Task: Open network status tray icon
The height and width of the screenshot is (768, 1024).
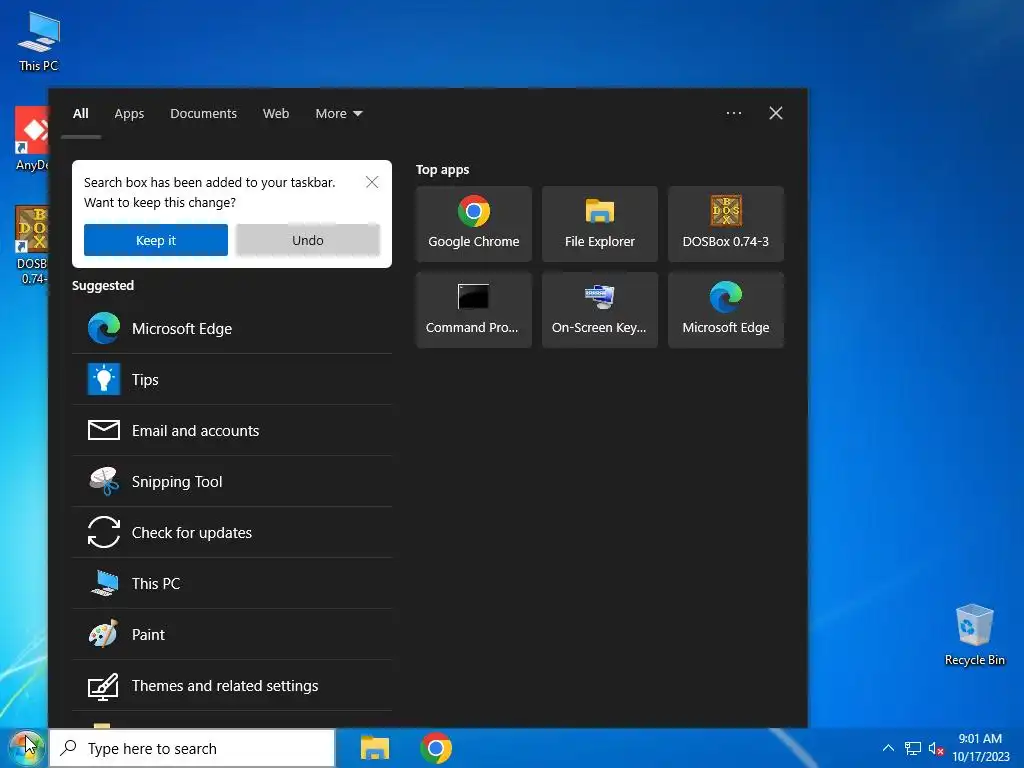Action: coord(912,748)
